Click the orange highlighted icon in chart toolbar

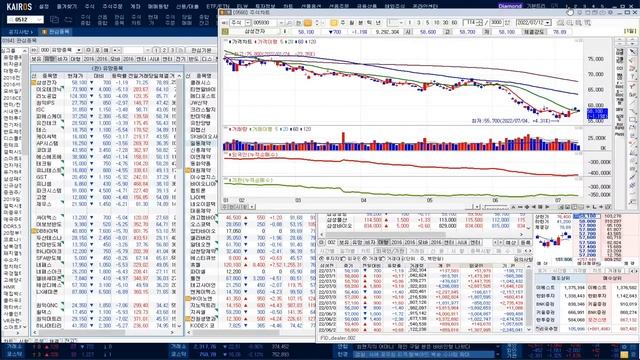point(308,23)
